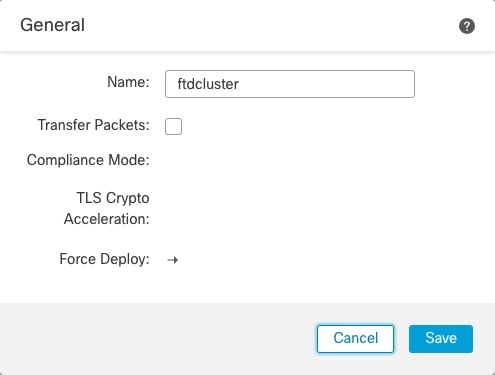Click the TLS Crypto Acceleration label

click(107, 208)
